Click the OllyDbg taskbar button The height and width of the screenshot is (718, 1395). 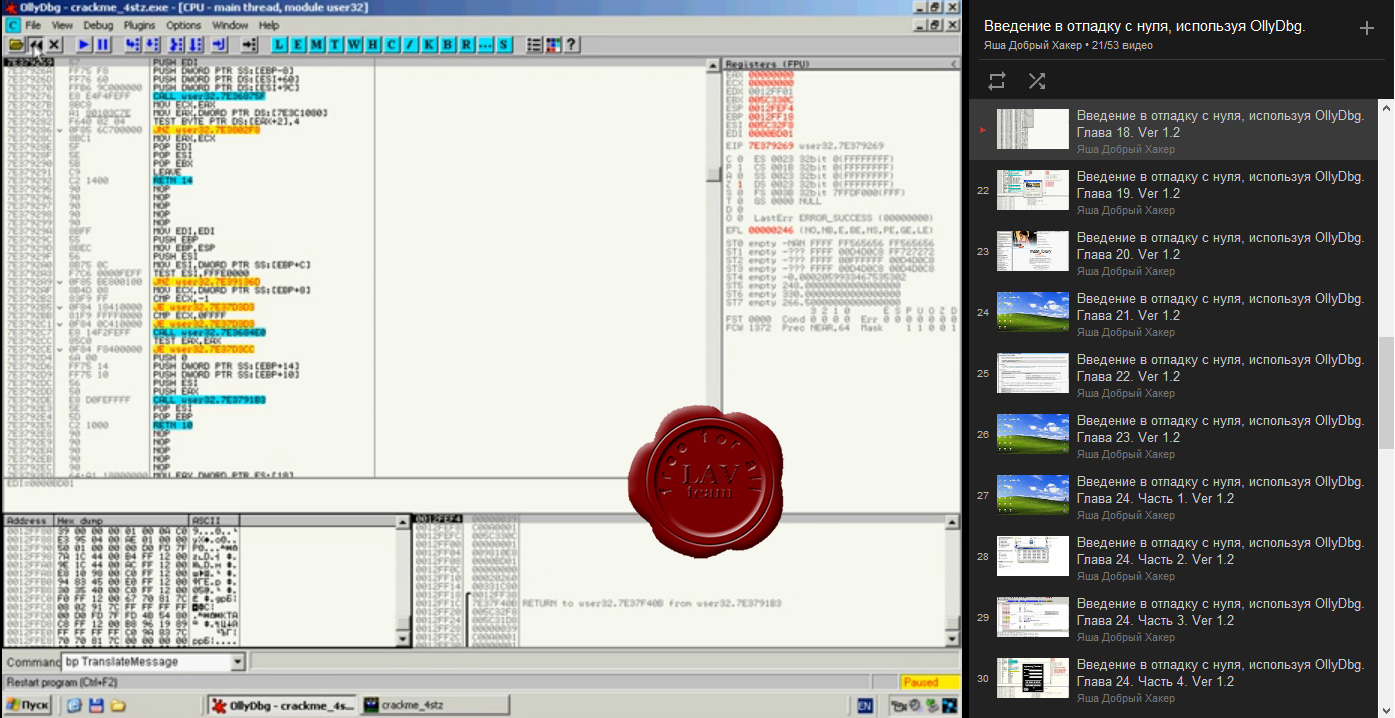coord(282,706)
